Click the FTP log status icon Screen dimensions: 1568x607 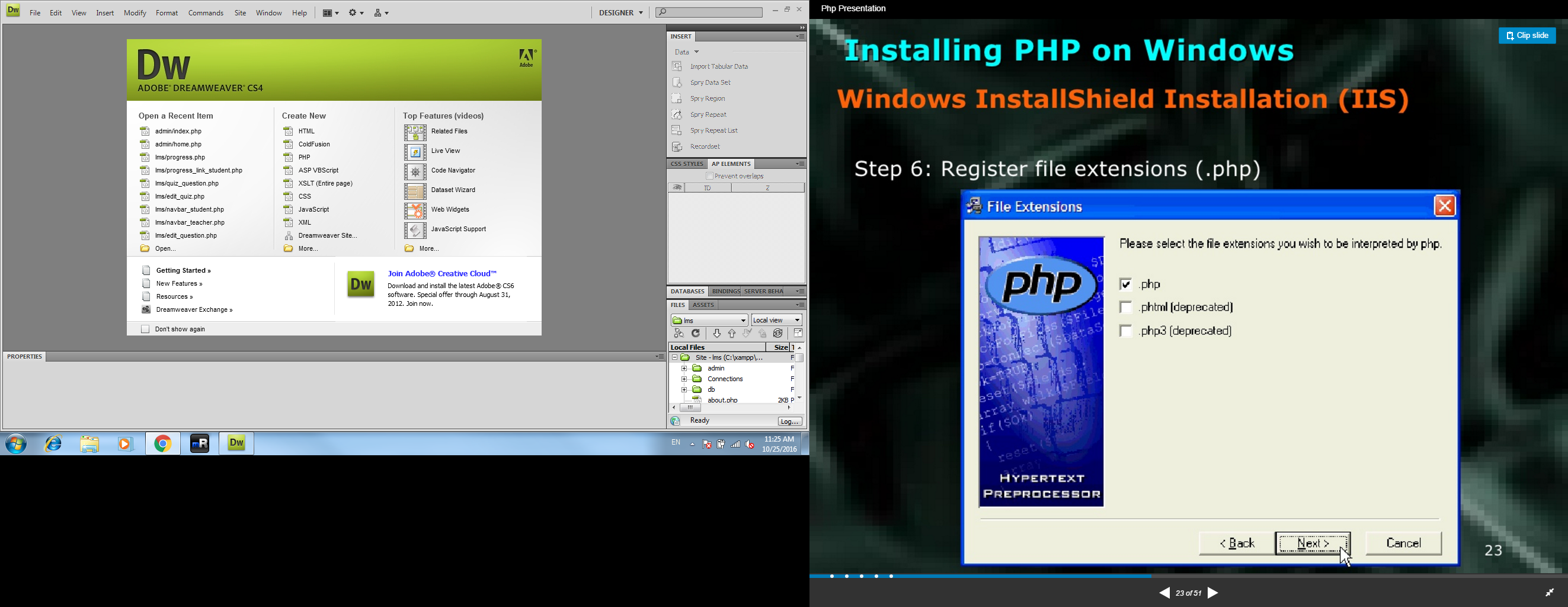tap(676, 421)
